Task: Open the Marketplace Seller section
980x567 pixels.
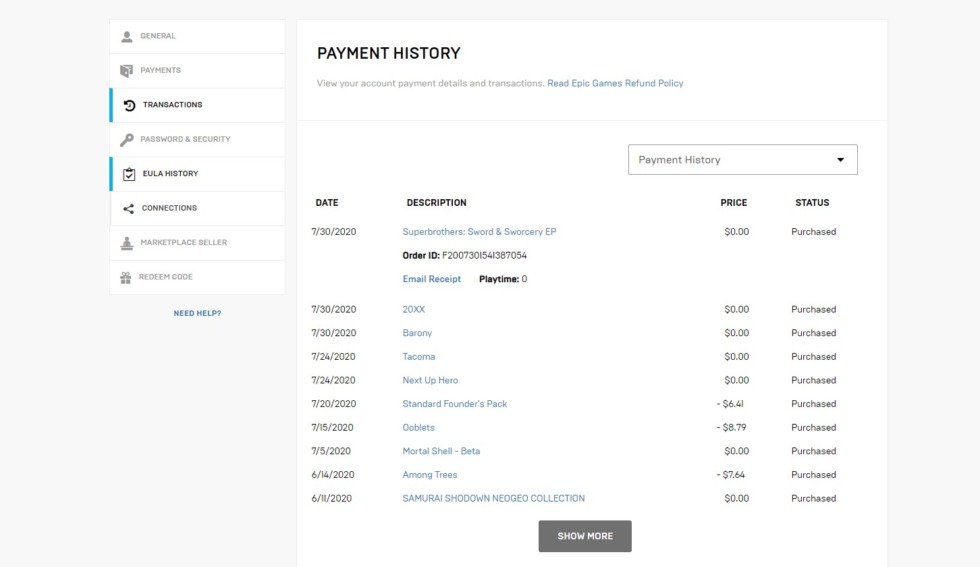Action: pyautogui.click(x=198, y=243)
